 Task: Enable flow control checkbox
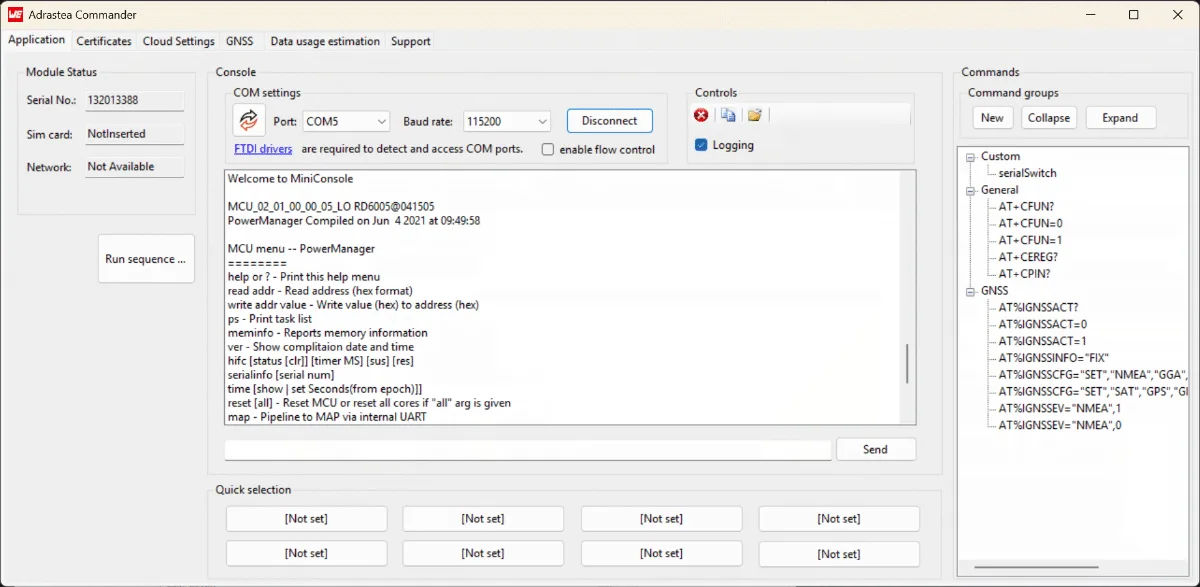[548, 150]
